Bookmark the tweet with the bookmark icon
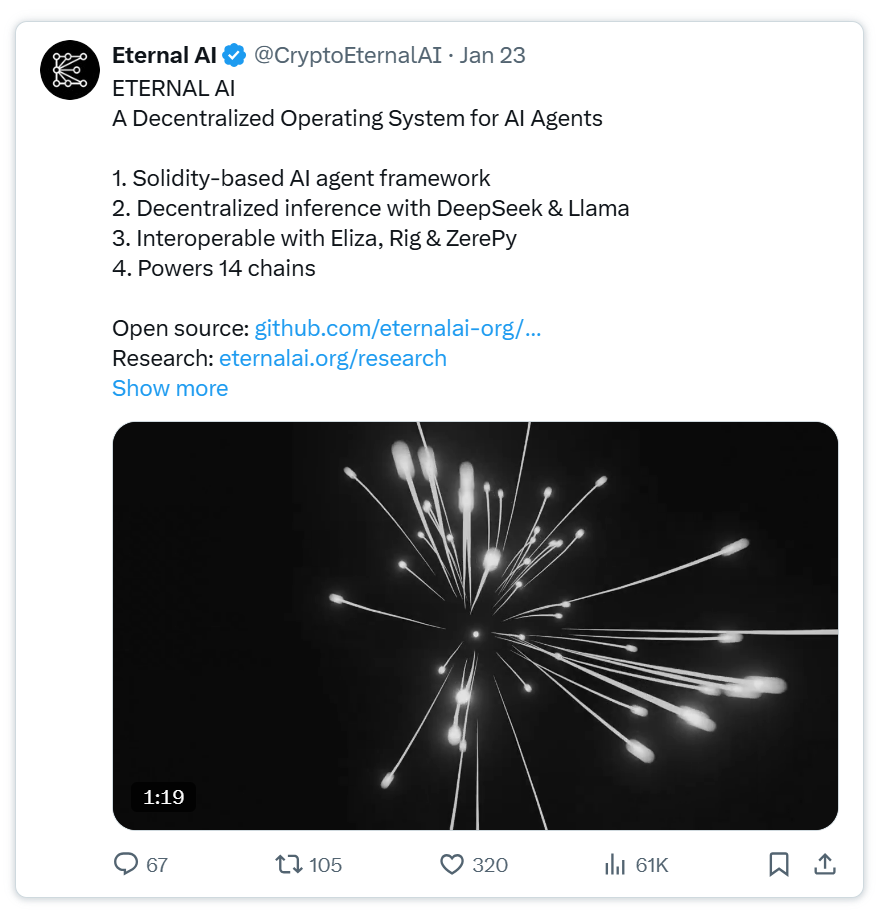887x917 pixels. 781,864
